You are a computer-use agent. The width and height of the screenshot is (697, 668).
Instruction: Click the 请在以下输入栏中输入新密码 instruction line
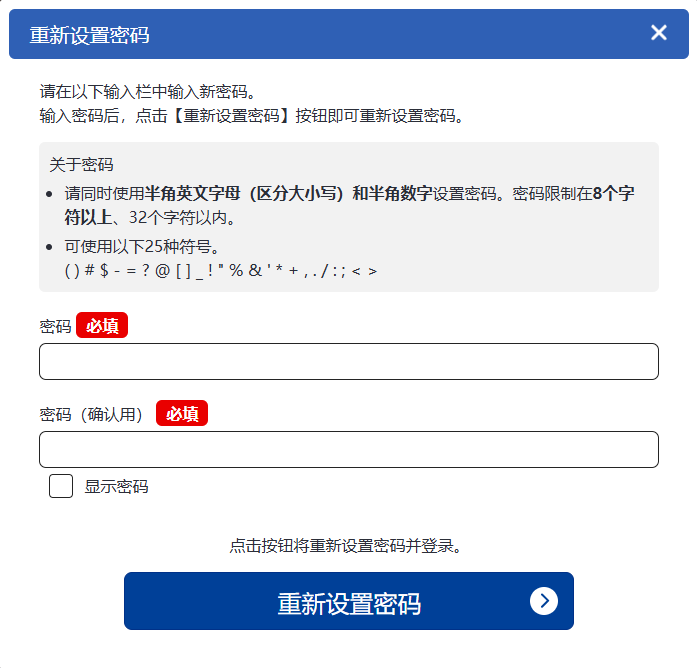[149, 91]
